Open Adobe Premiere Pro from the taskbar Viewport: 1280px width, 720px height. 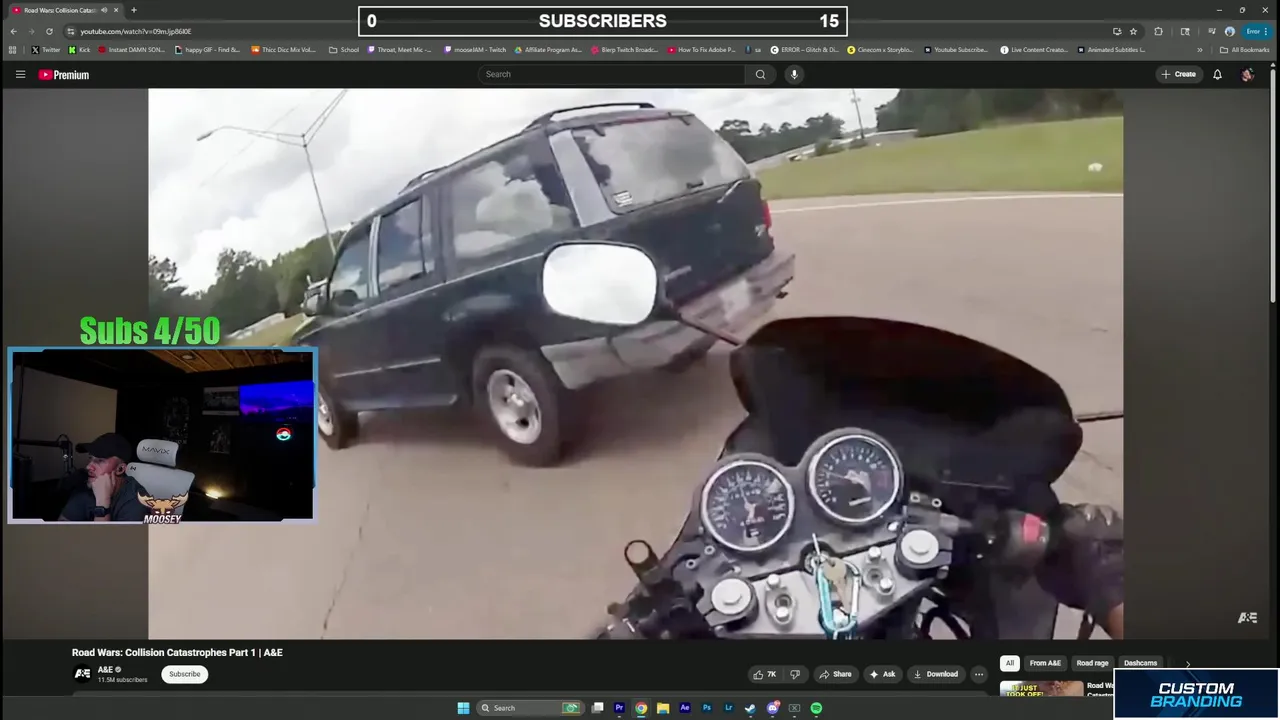tap(619, 708)
